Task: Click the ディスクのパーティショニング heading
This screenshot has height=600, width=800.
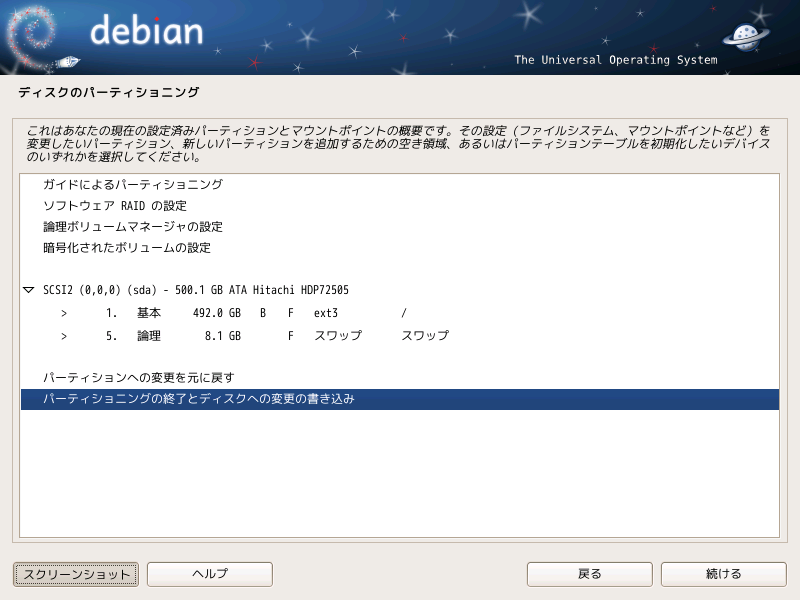Action: 109,92
